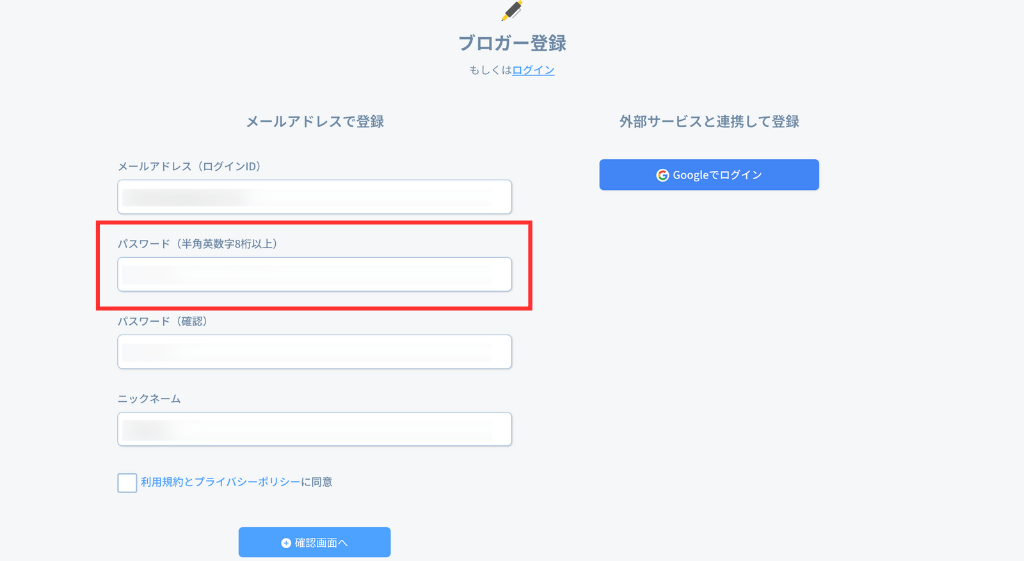Click the メールアドレスで登録 section heading

(315, 121)
